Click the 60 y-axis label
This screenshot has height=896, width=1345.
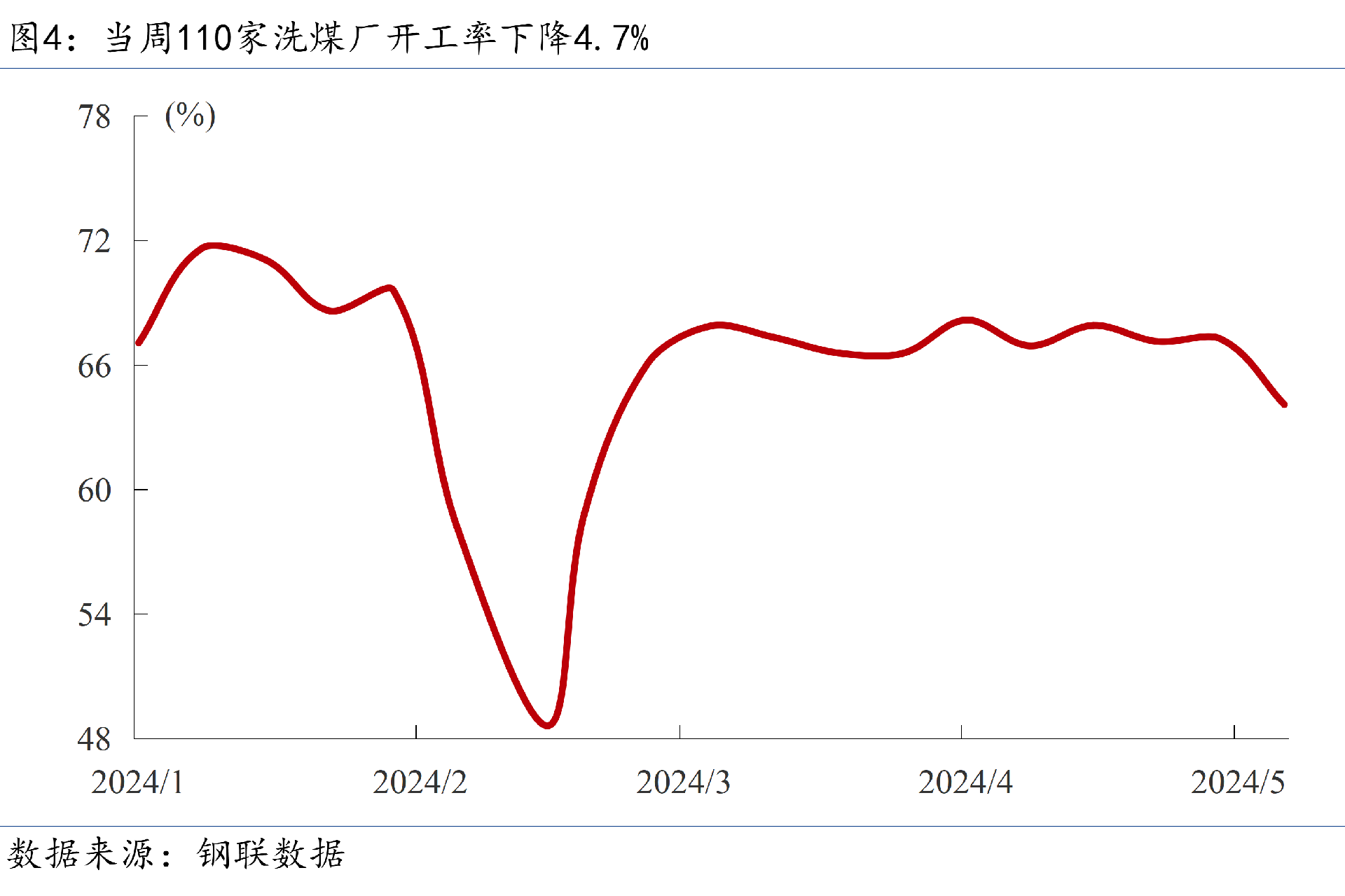point(94,490)
